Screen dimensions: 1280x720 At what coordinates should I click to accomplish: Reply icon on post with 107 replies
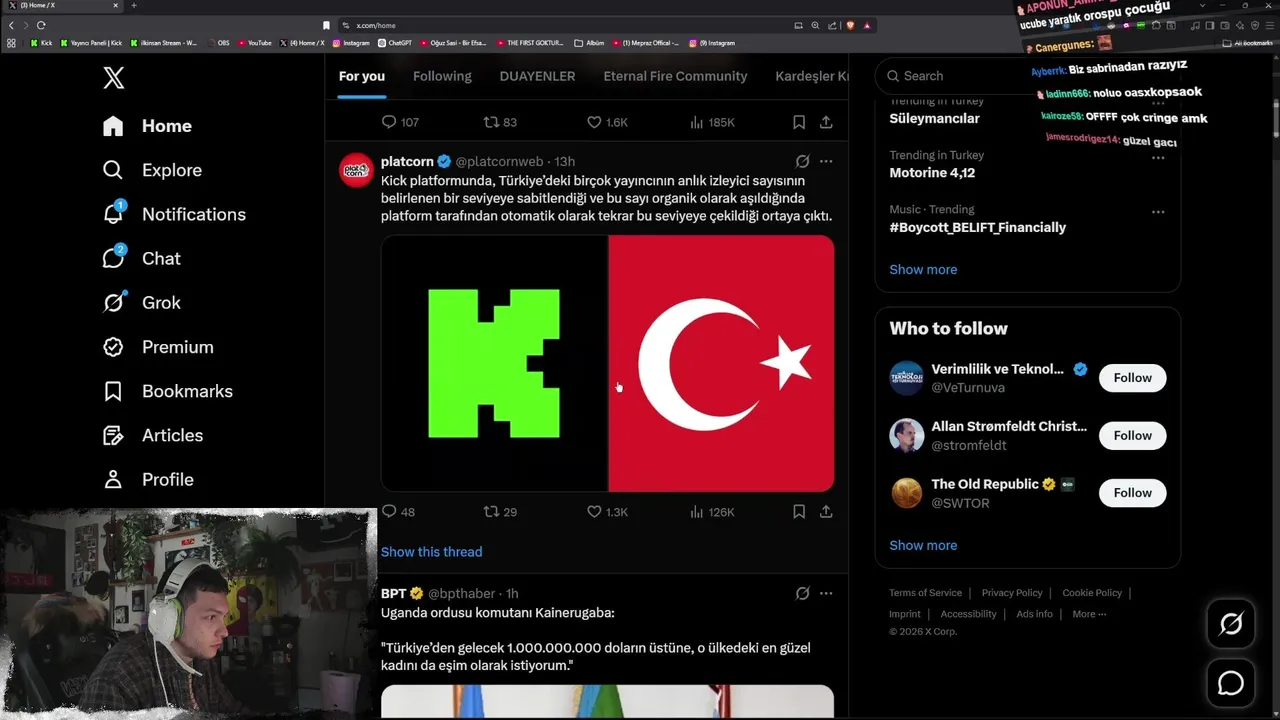coord(400,122)
